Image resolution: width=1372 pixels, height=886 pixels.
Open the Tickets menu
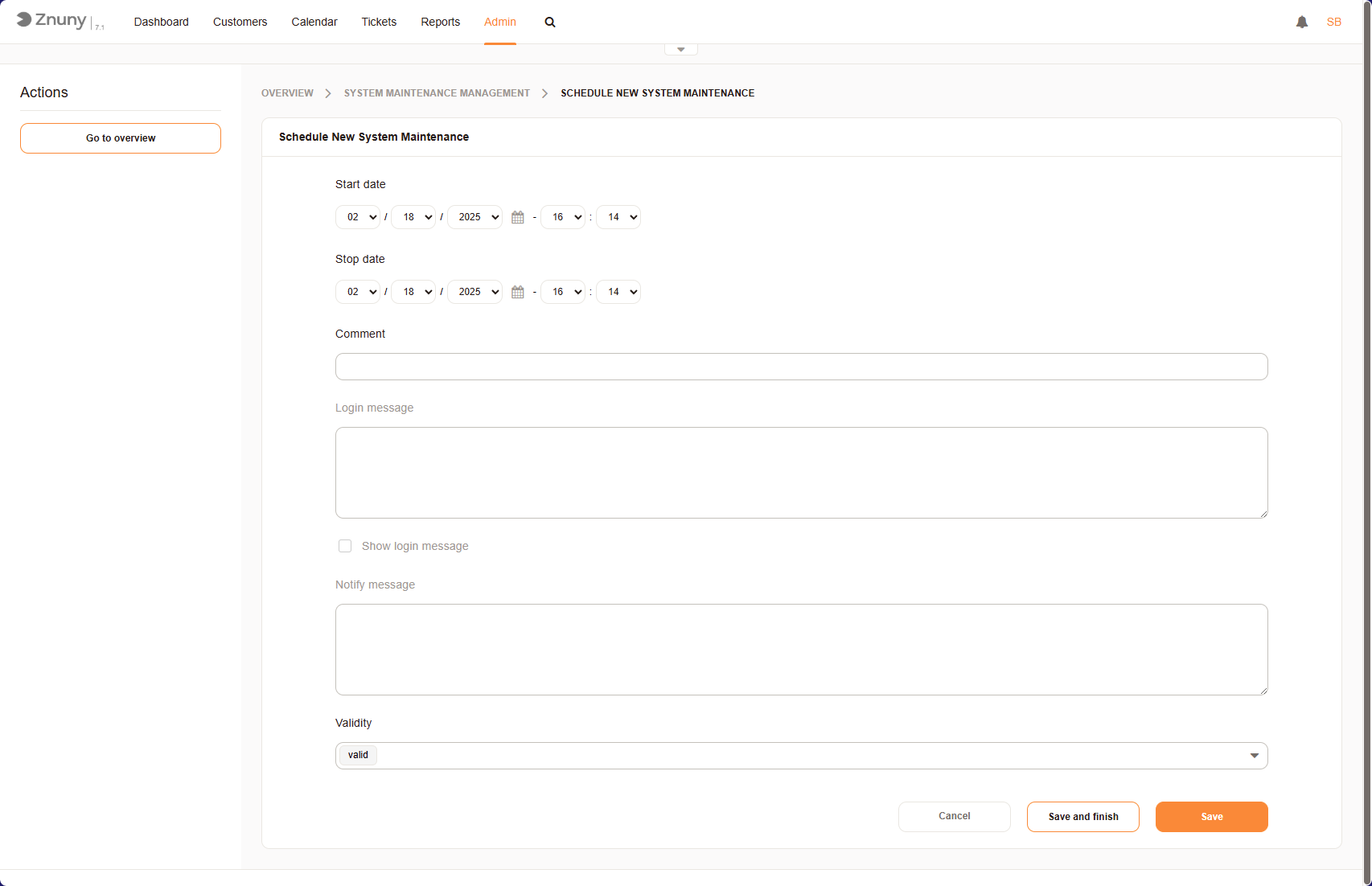[x=379, y=22]
